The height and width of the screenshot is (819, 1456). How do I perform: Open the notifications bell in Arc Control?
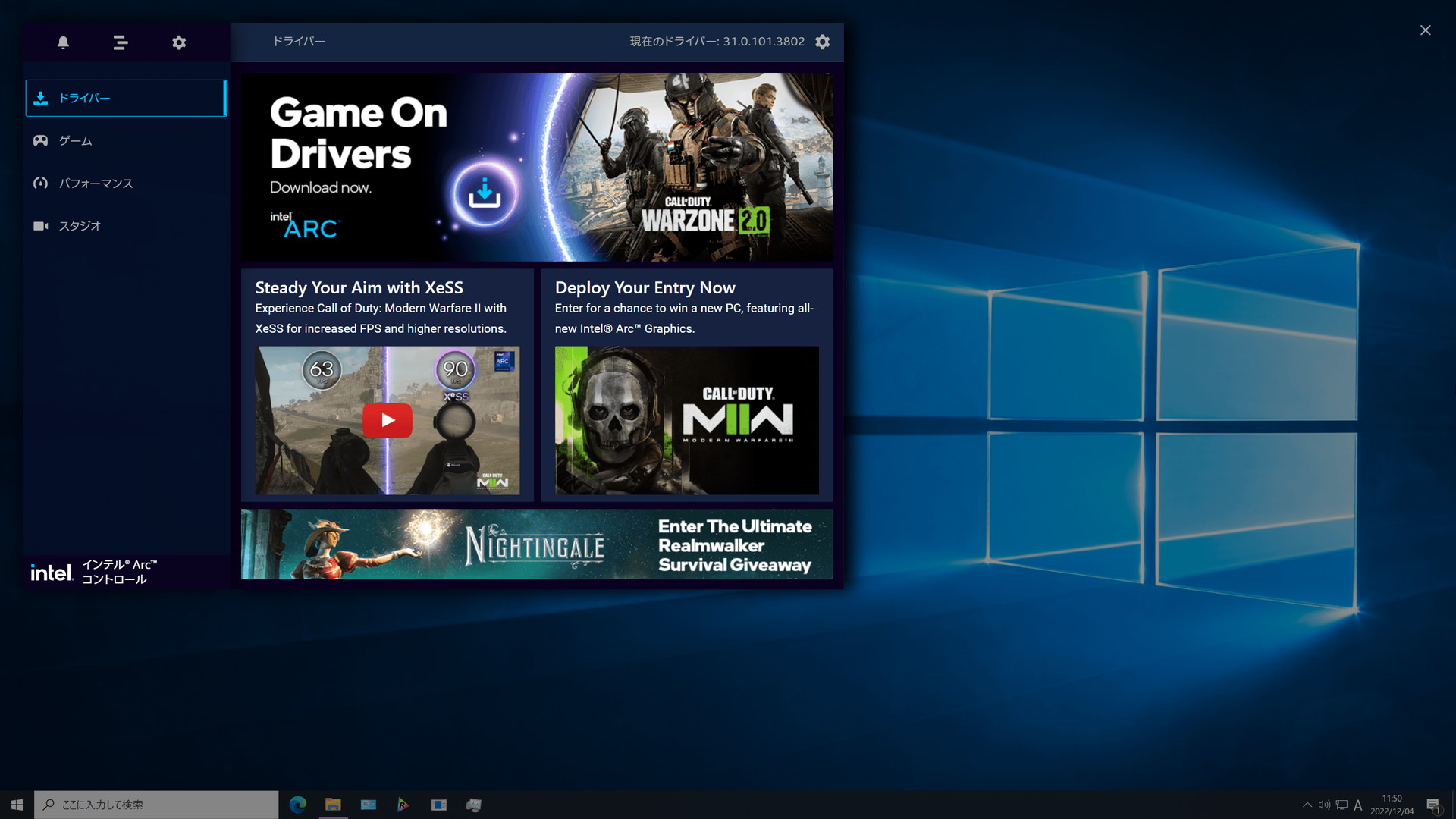tap(63, 42)
